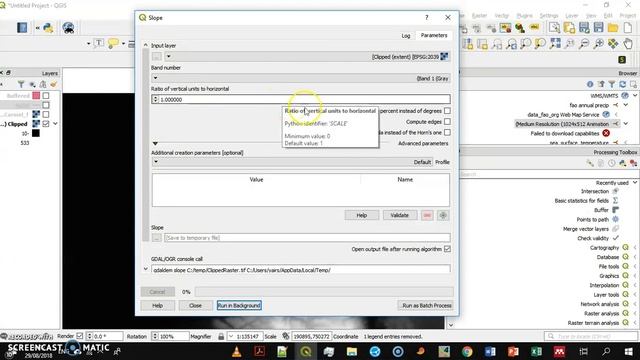Click the Save Project As icon
Screen dimensions: 640x360
[x=584, y=28]
